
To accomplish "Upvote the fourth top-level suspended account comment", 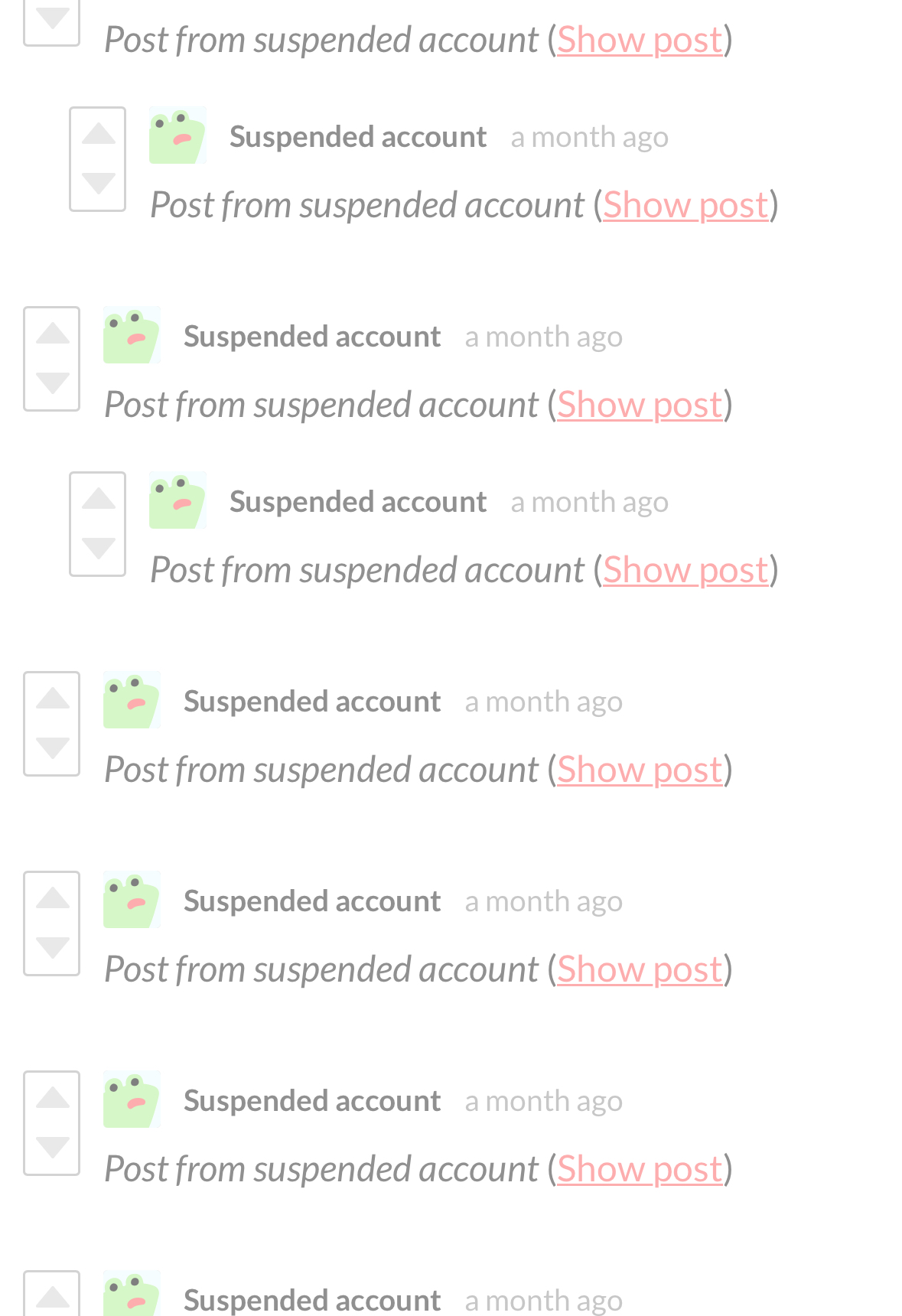I will [52, 898].
